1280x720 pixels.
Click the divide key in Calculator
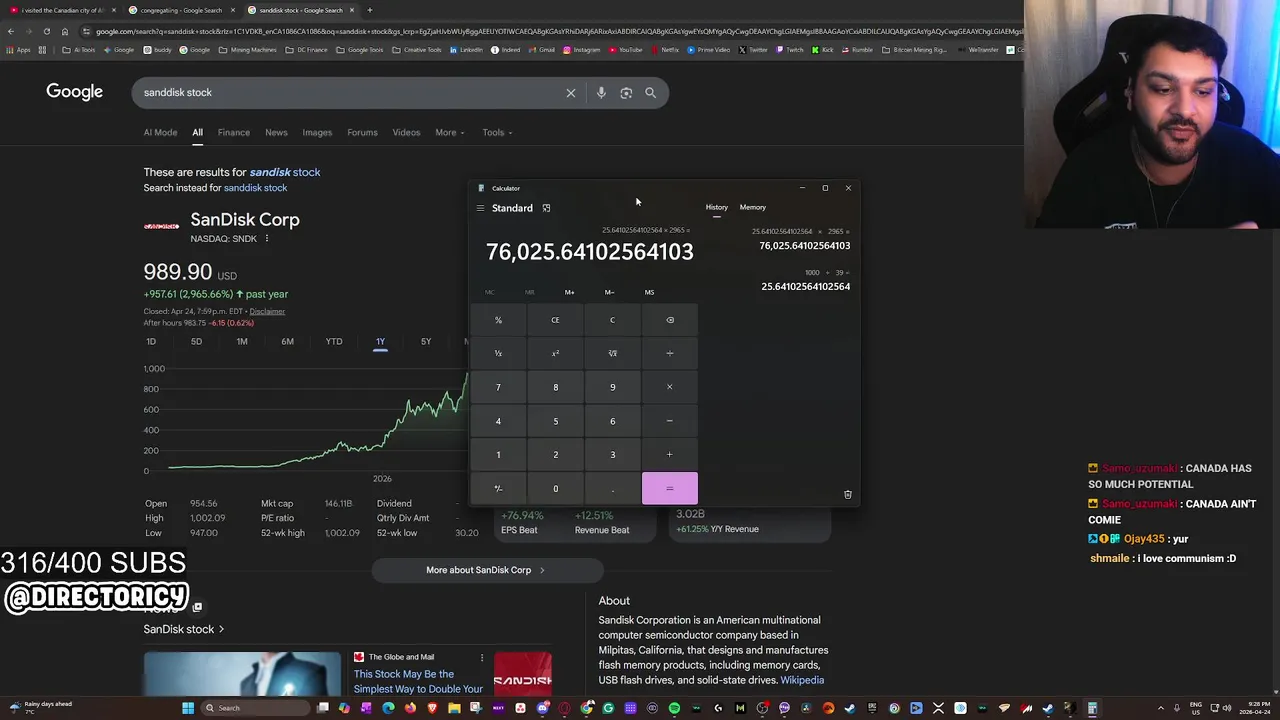(670, 353)
